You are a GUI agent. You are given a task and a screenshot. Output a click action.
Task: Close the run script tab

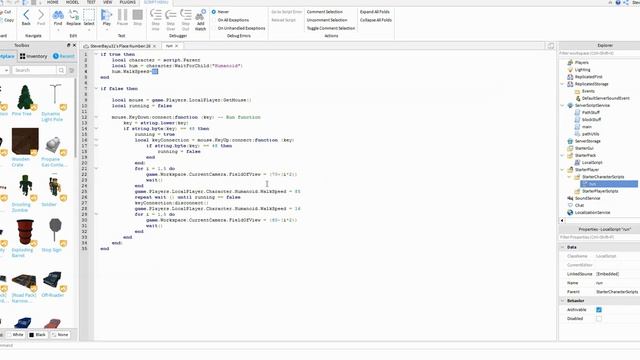click(x=176, y=46)
